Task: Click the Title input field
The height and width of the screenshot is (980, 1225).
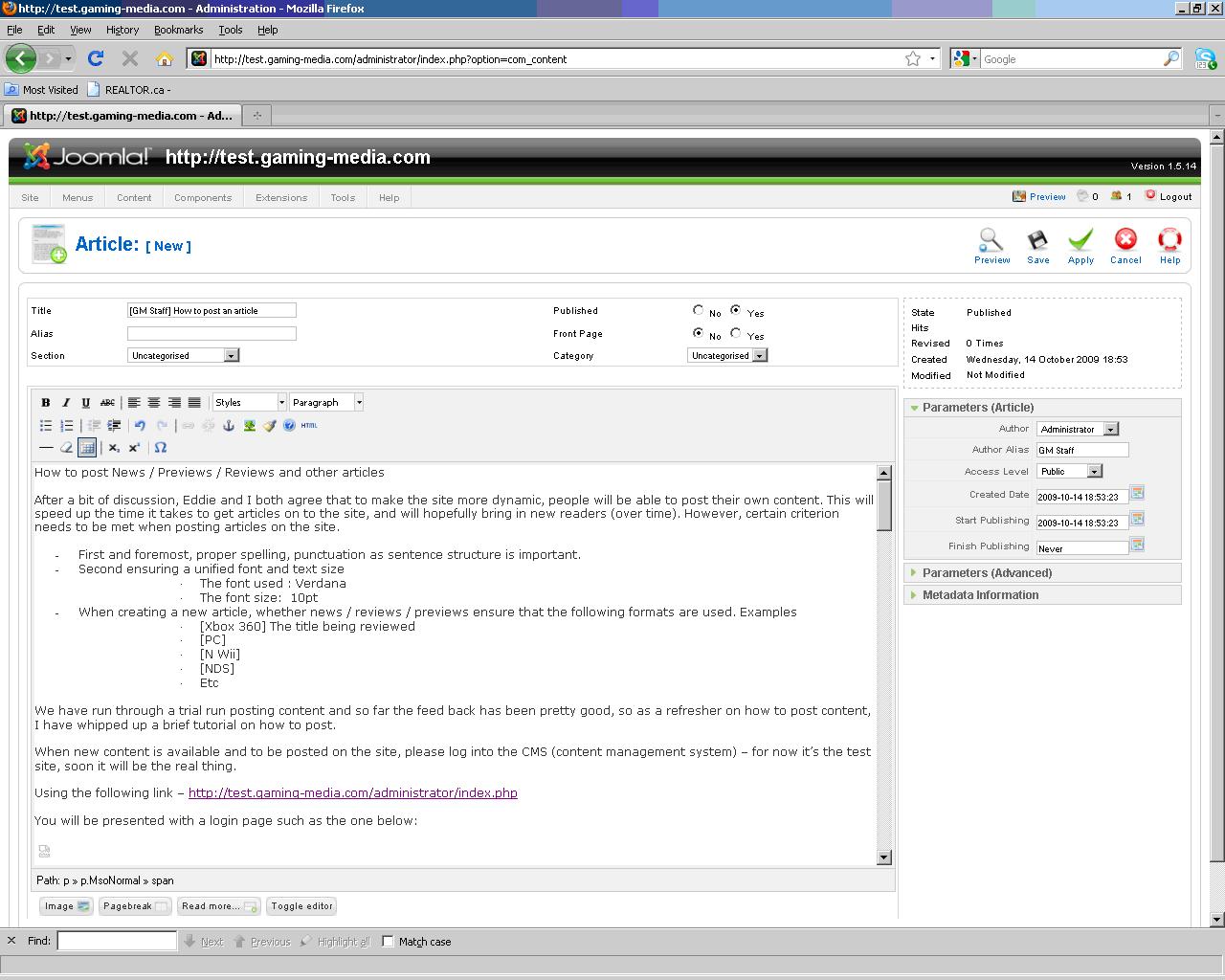Action: (212, 310)
